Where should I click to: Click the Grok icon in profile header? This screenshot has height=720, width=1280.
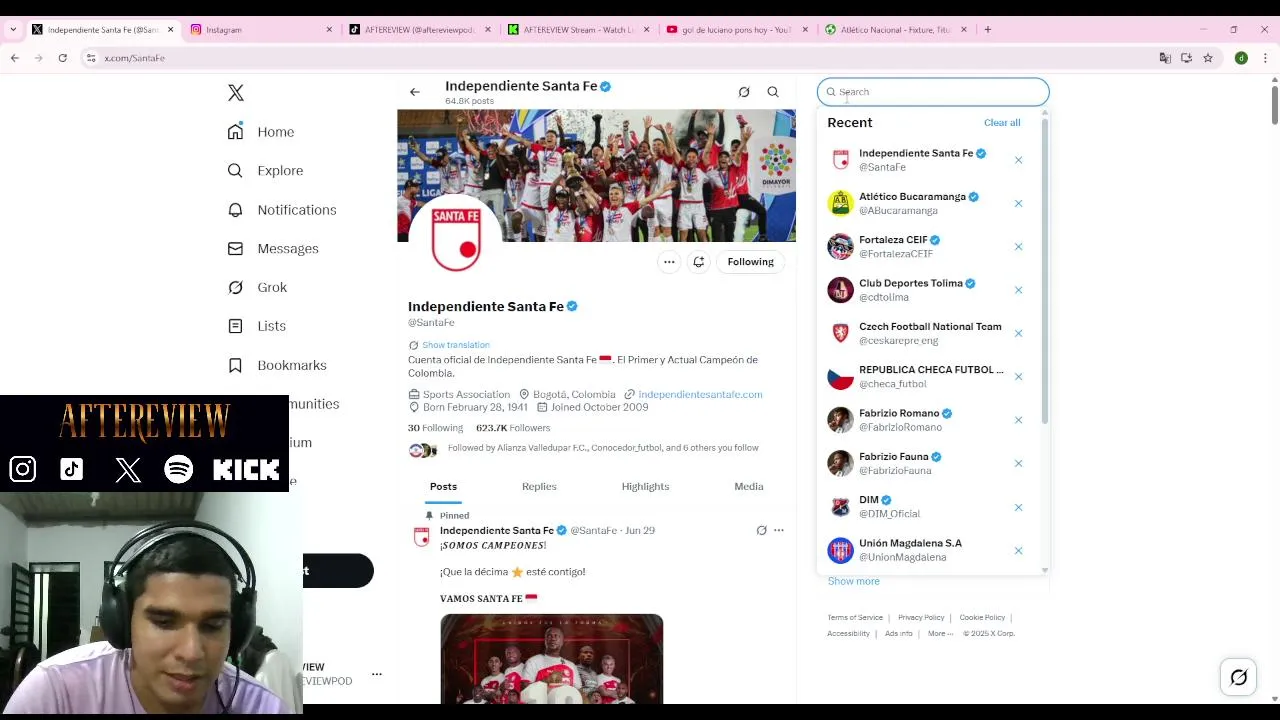(x=744, y=92)
